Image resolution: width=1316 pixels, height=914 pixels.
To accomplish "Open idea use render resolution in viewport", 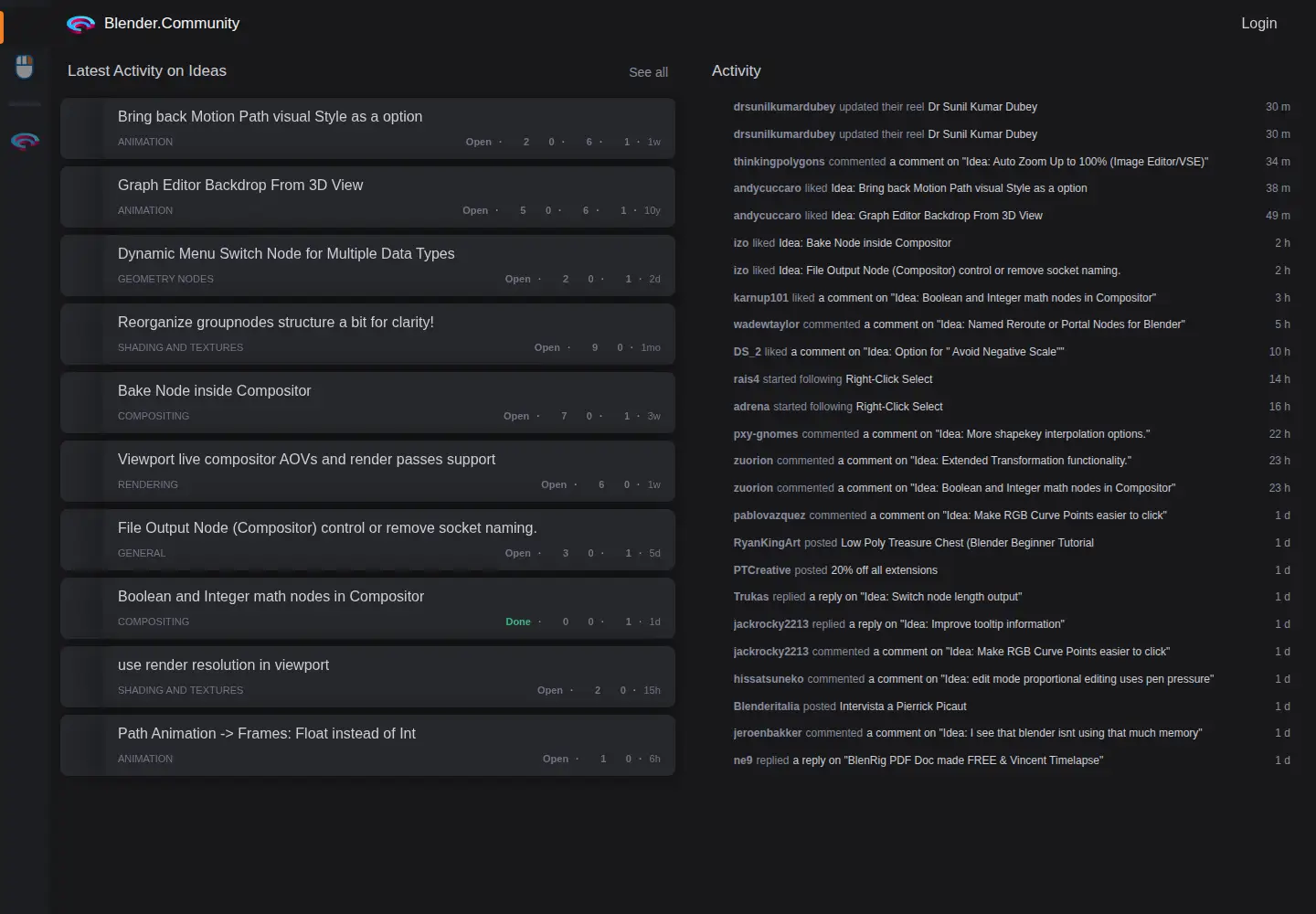I will coord(223,665).
